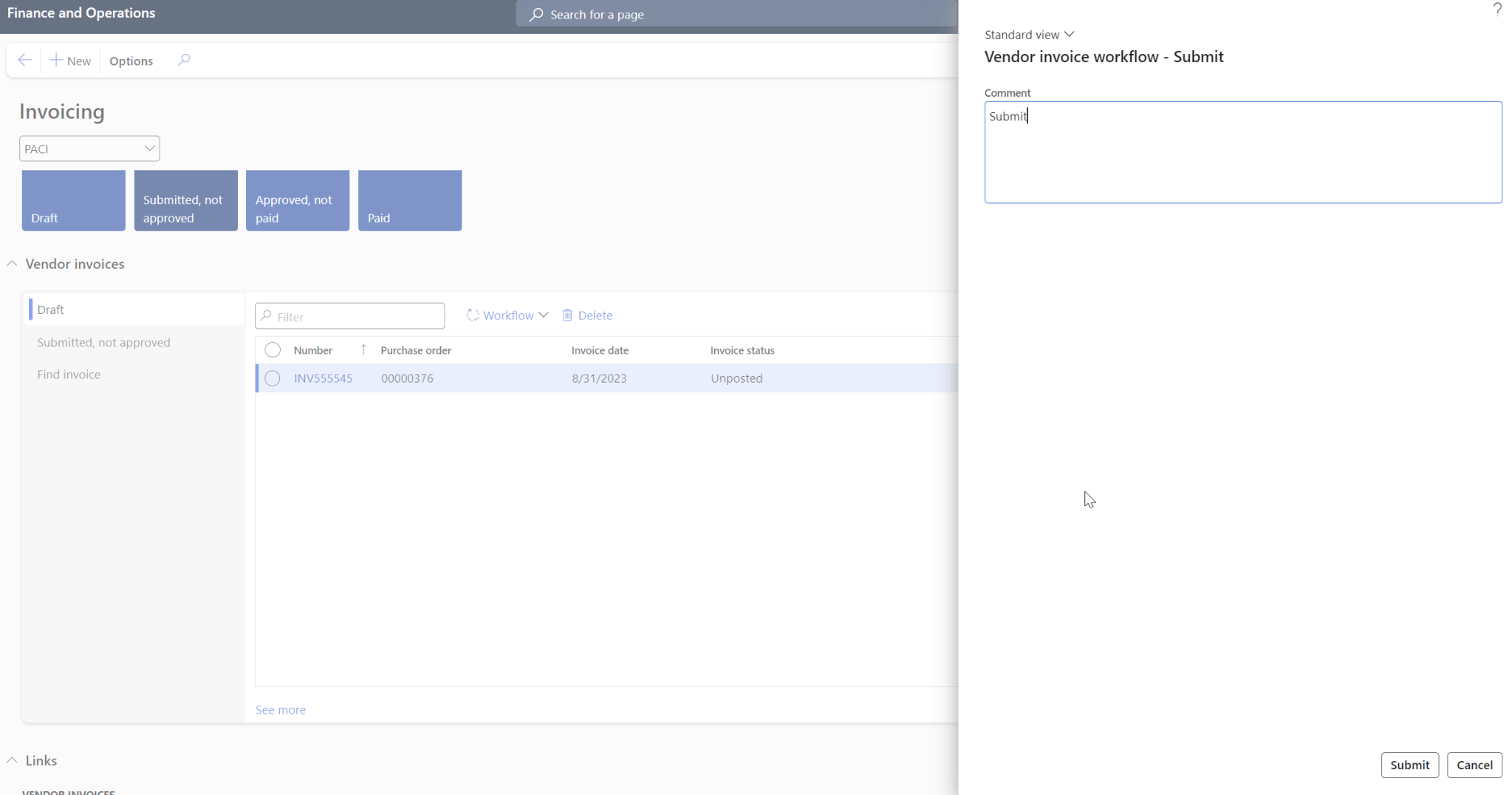Click the Workflow refresh icon
Viewport: 1512px width, 795px height.
[x=472, y=315]
